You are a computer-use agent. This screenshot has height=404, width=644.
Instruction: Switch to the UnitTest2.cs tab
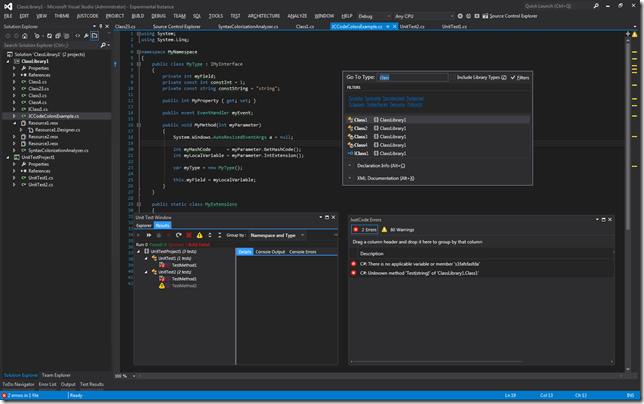coord(412,27)
